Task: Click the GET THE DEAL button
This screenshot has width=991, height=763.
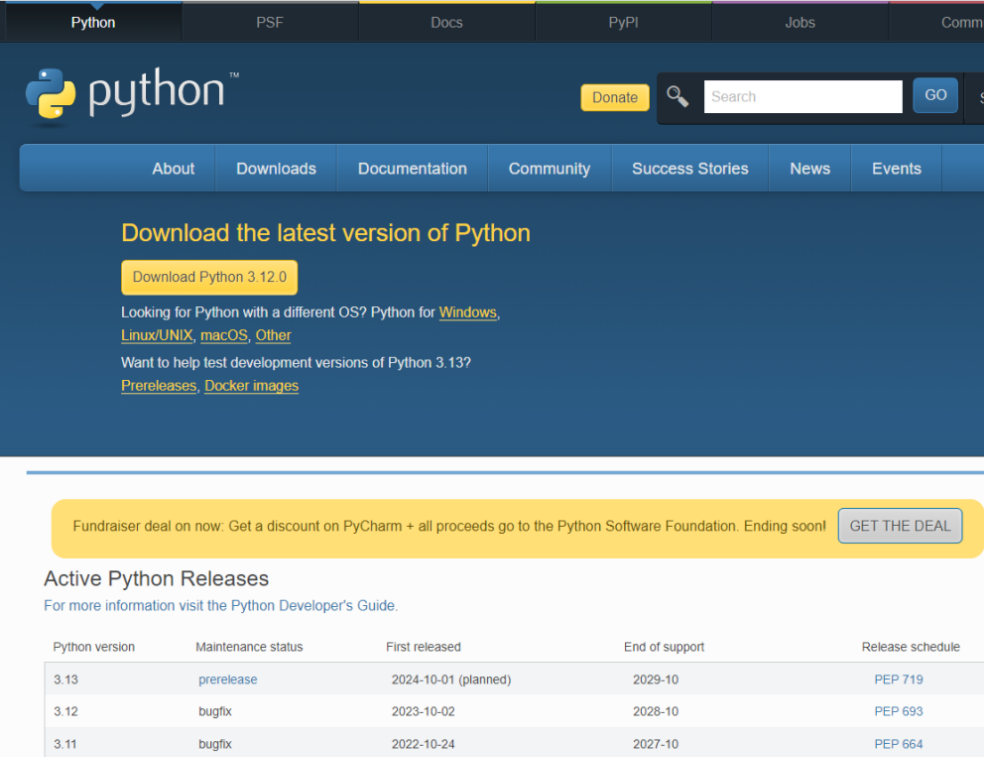Action: tap(900, 526)
